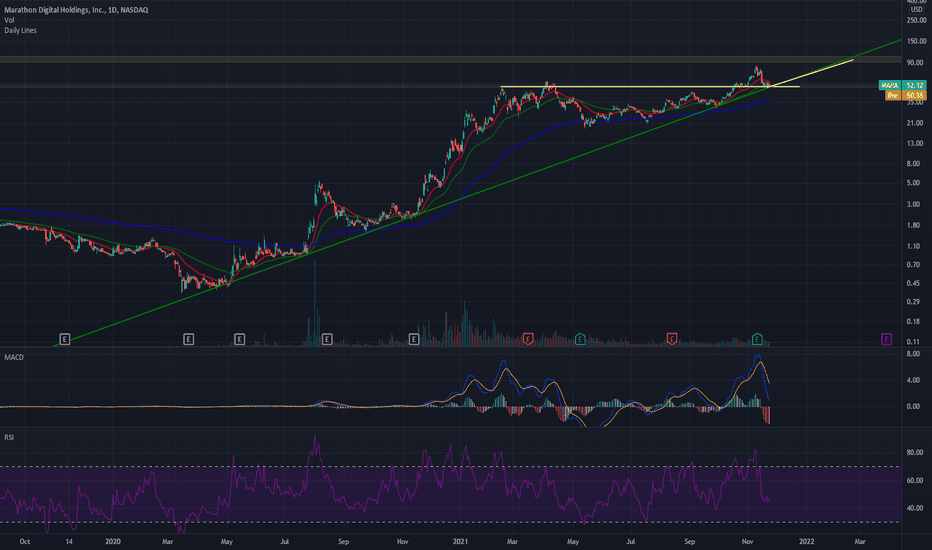Click the 0.18 price axis value

tap(914, 322)
